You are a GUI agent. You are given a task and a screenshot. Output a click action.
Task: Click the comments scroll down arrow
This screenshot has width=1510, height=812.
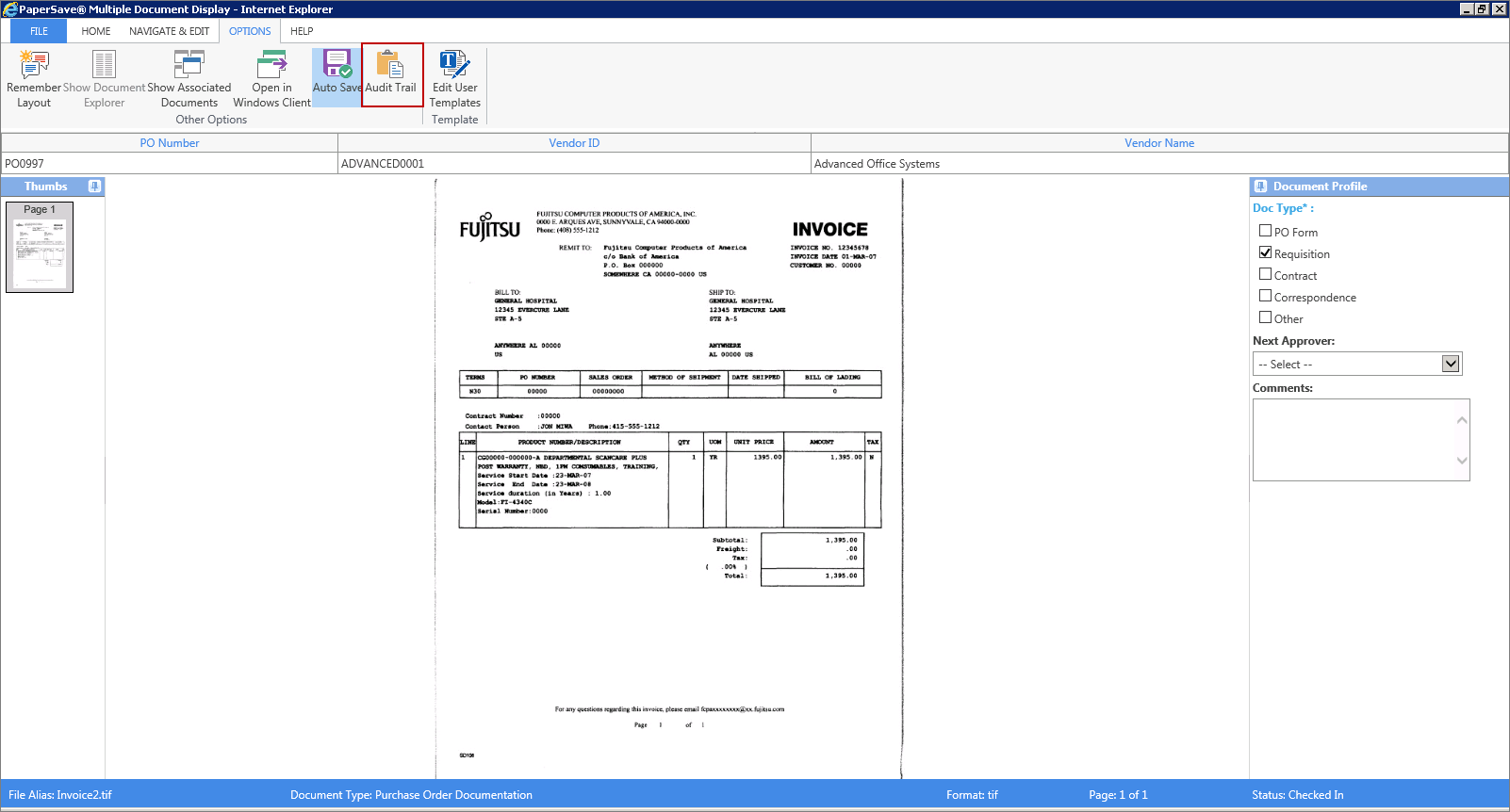1462,461
